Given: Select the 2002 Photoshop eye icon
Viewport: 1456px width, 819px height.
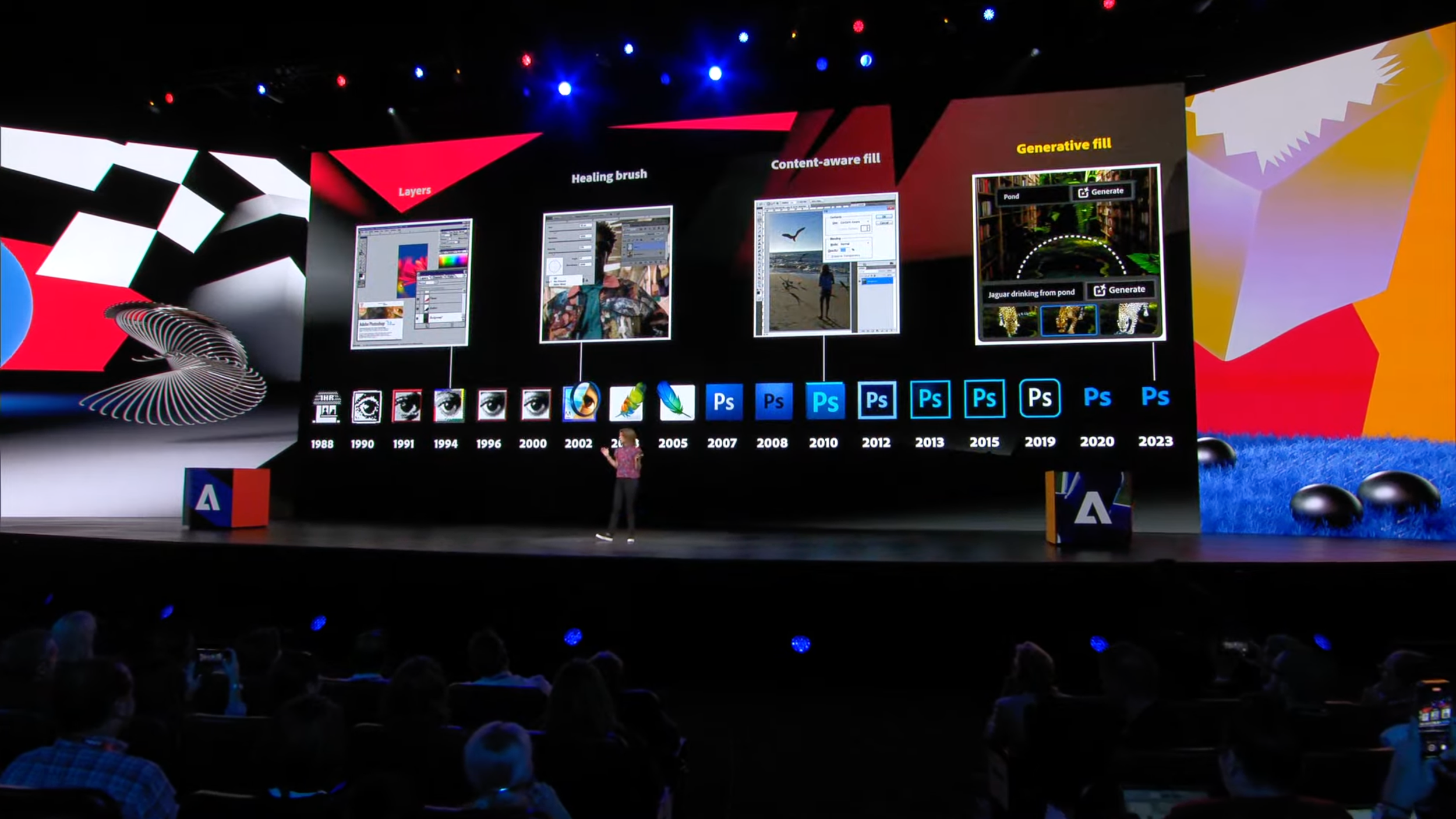Looking at the screenshot, I should 580,403.
